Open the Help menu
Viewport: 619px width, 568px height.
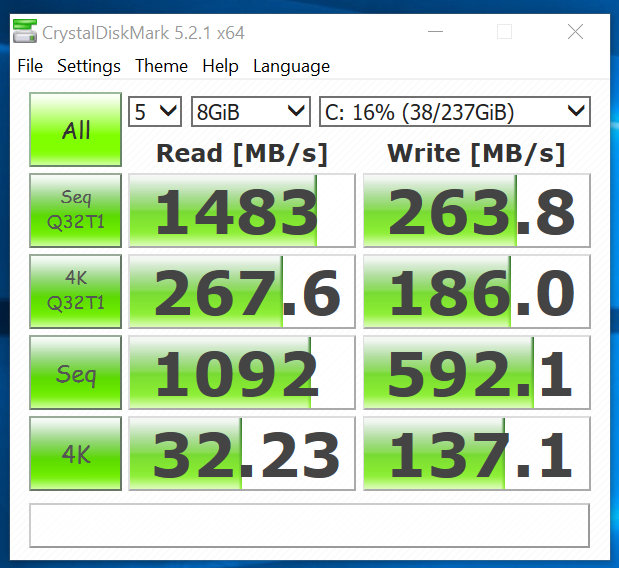(220, 66)
